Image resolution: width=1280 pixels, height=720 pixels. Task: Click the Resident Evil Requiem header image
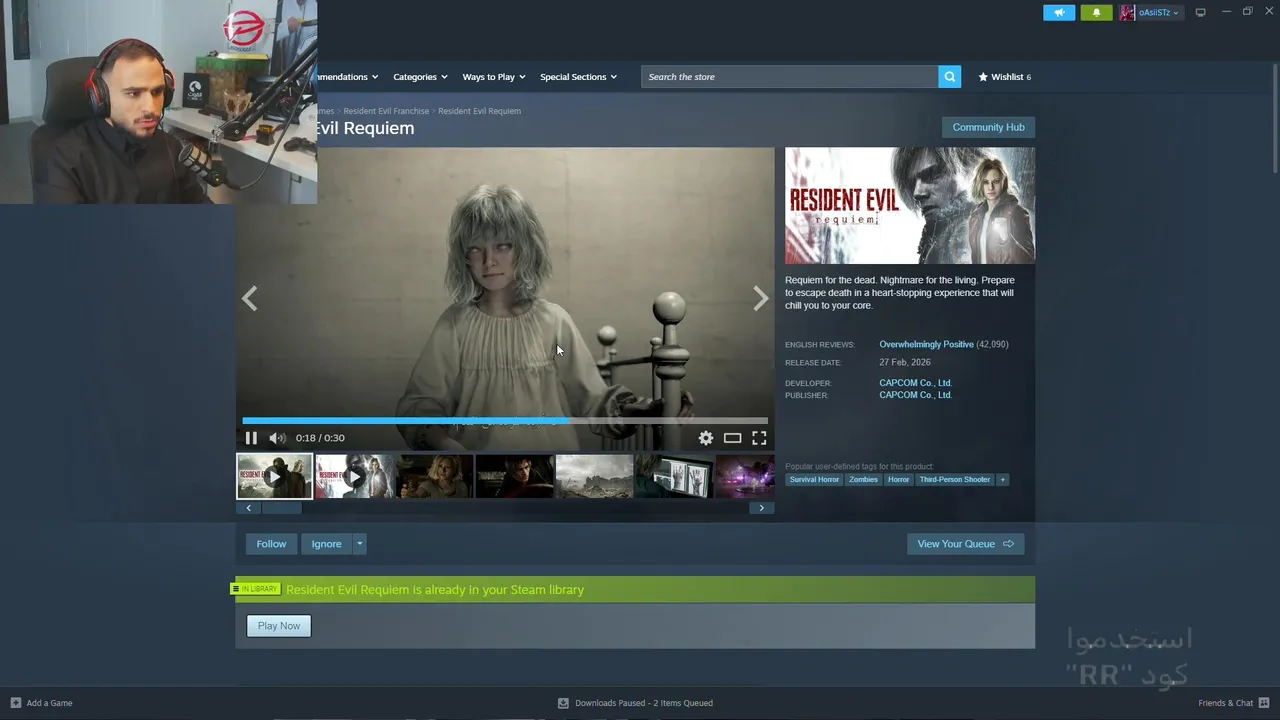910,206
